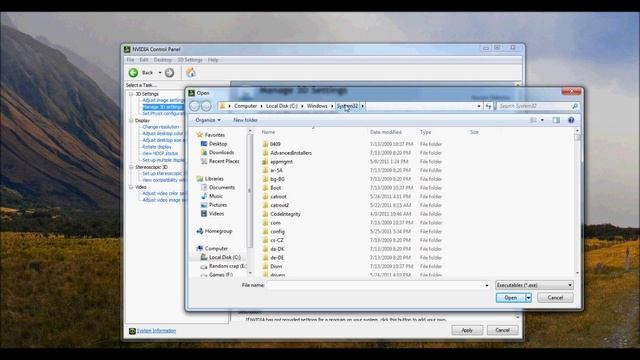
Task: Cancel the Open dialog
Action: (x=555, y=298)
